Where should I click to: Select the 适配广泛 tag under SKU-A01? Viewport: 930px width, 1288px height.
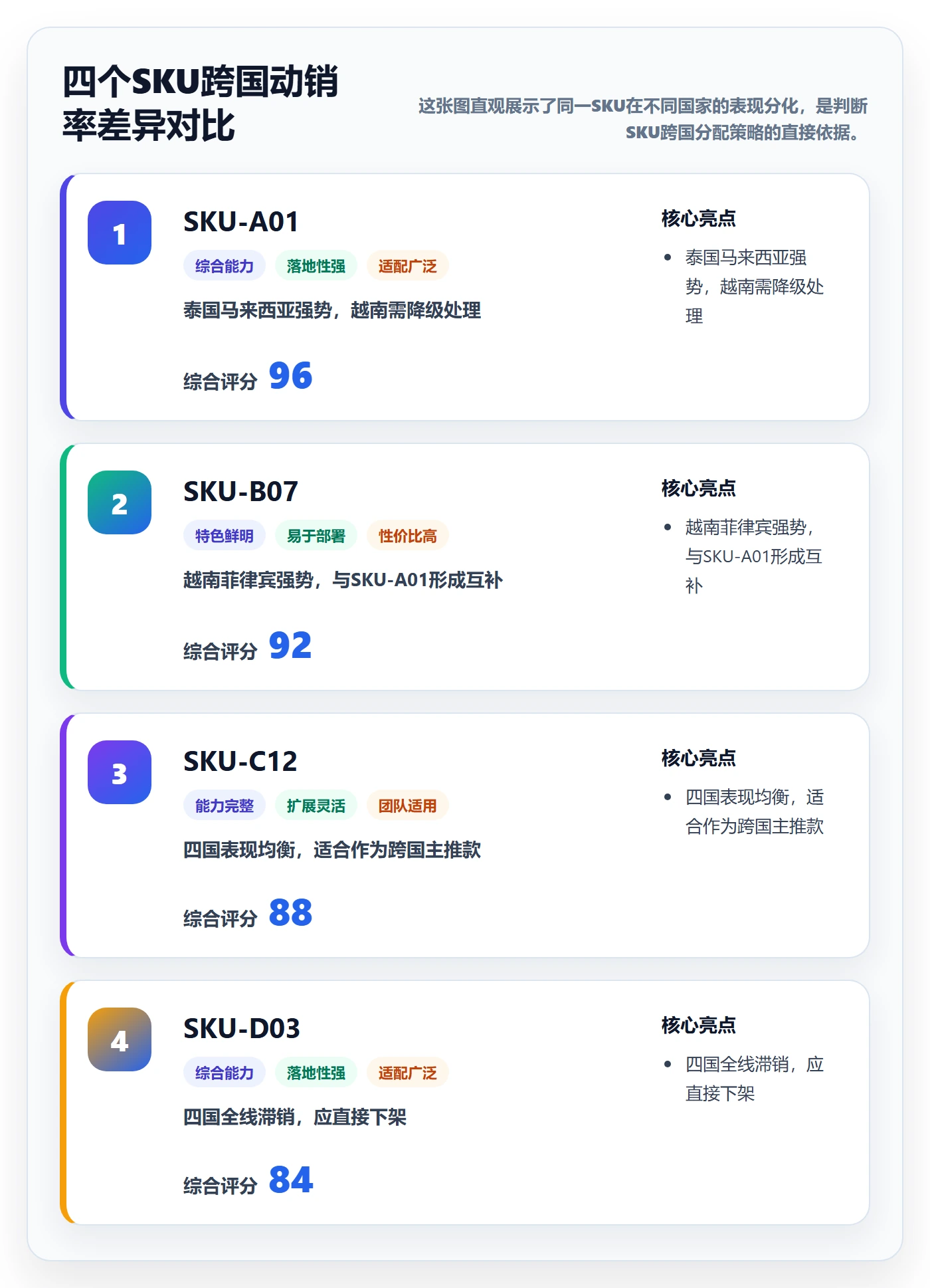coord(408,266)
